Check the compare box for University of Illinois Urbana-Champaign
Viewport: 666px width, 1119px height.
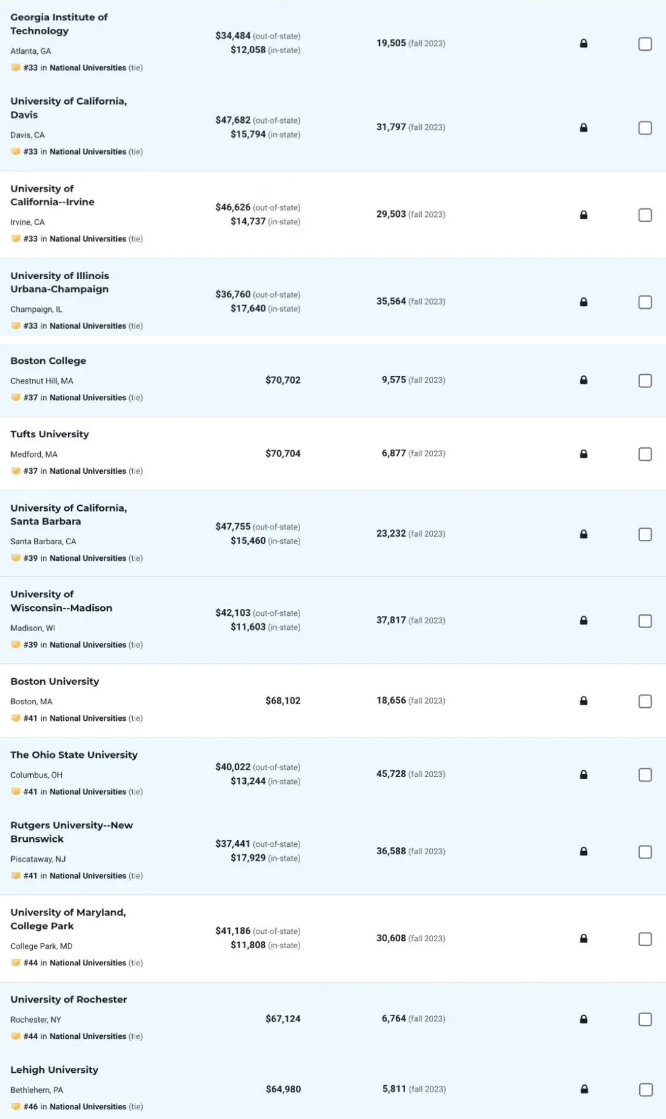[x=645, y=302]
